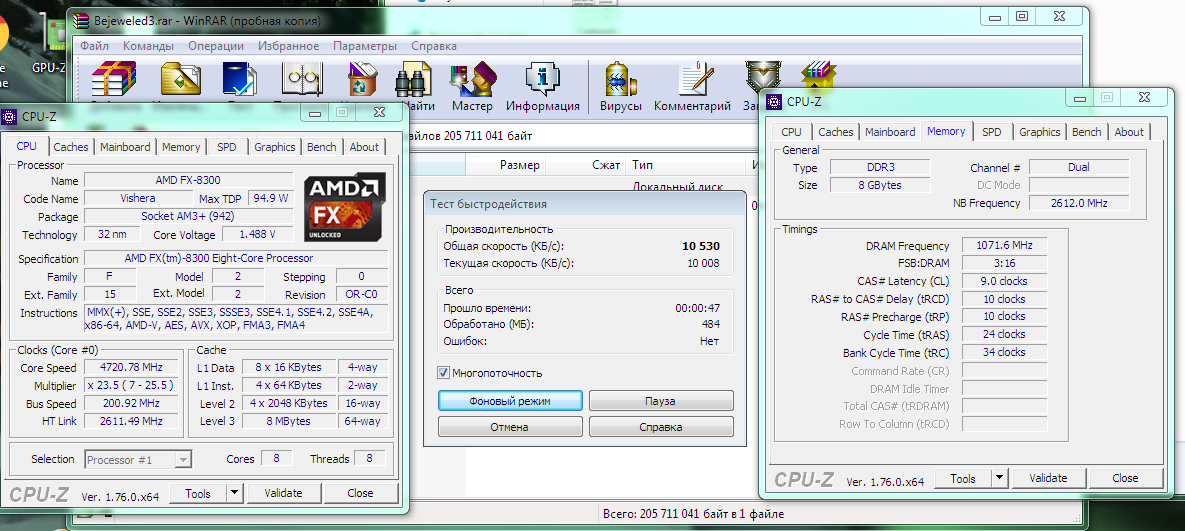Screen dimensions: 1185x531
Task: Click the Пауза button in benchmark dialog
Action: [x=661, y=401]
